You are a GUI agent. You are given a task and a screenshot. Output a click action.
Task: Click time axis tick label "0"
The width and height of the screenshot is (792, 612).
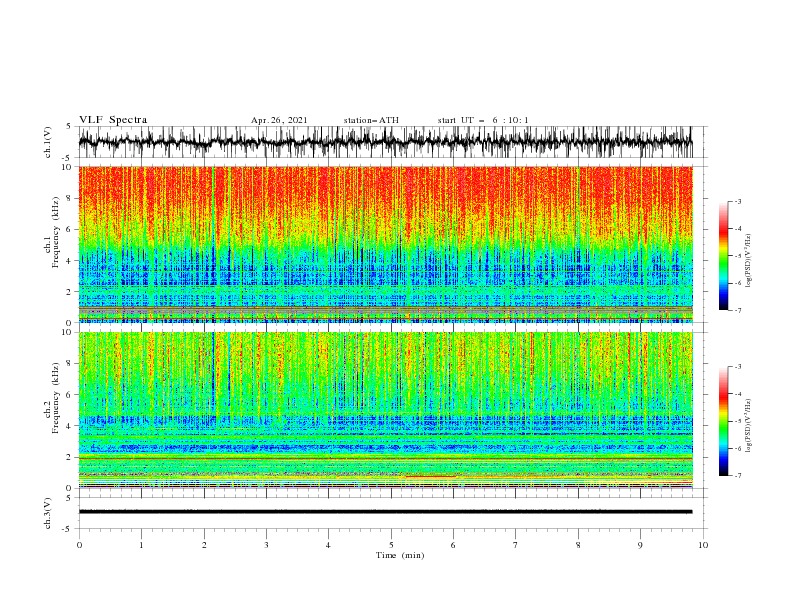[x=79, y=545]
